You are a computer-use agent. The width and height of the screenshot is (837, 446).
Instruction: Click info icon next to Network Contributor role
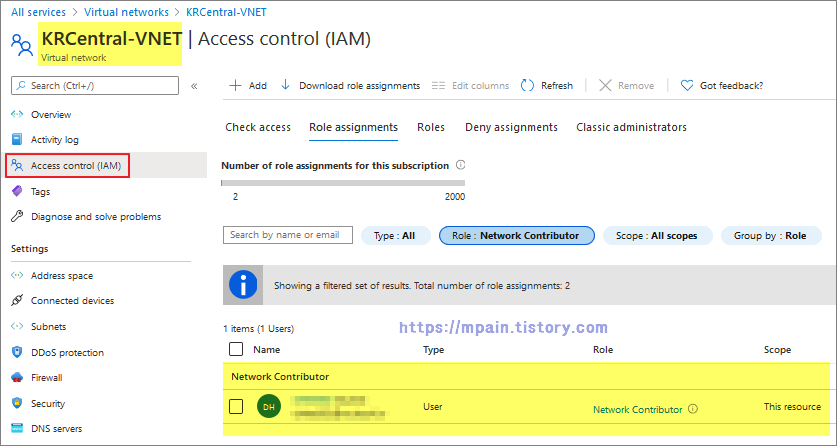point(693,409)
